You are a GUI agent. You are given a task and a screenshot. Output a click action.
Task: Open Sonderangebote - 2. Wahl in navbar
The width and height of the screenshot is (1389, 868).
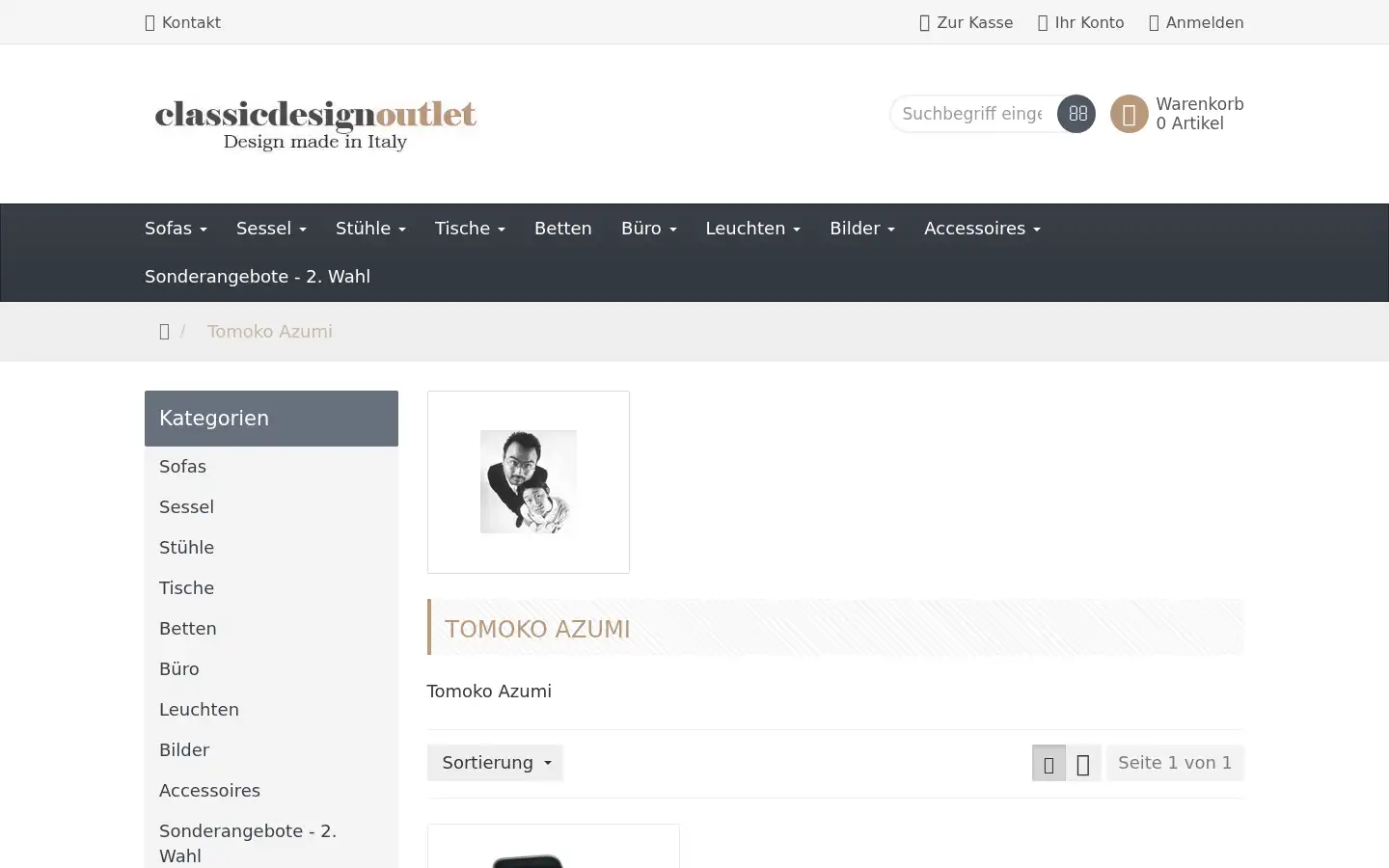pos(258,277)
